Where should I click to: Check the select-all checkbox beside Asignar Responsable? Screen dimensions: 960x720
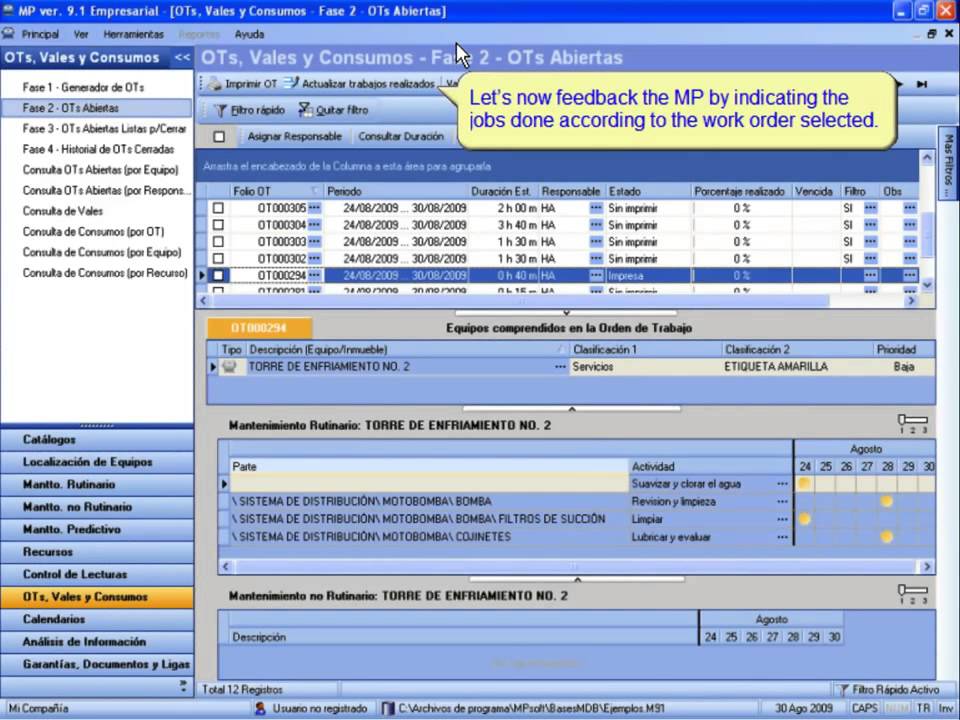tap(219, 137)
